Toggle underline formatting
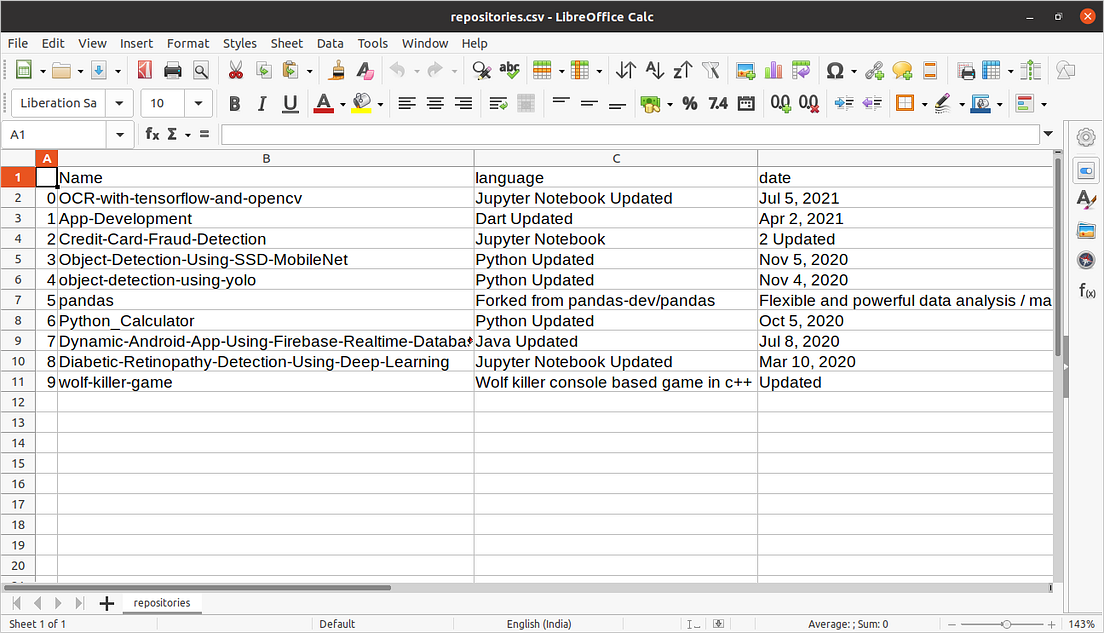The width and height of the screenshot is (1104, 633). point(290,104)
